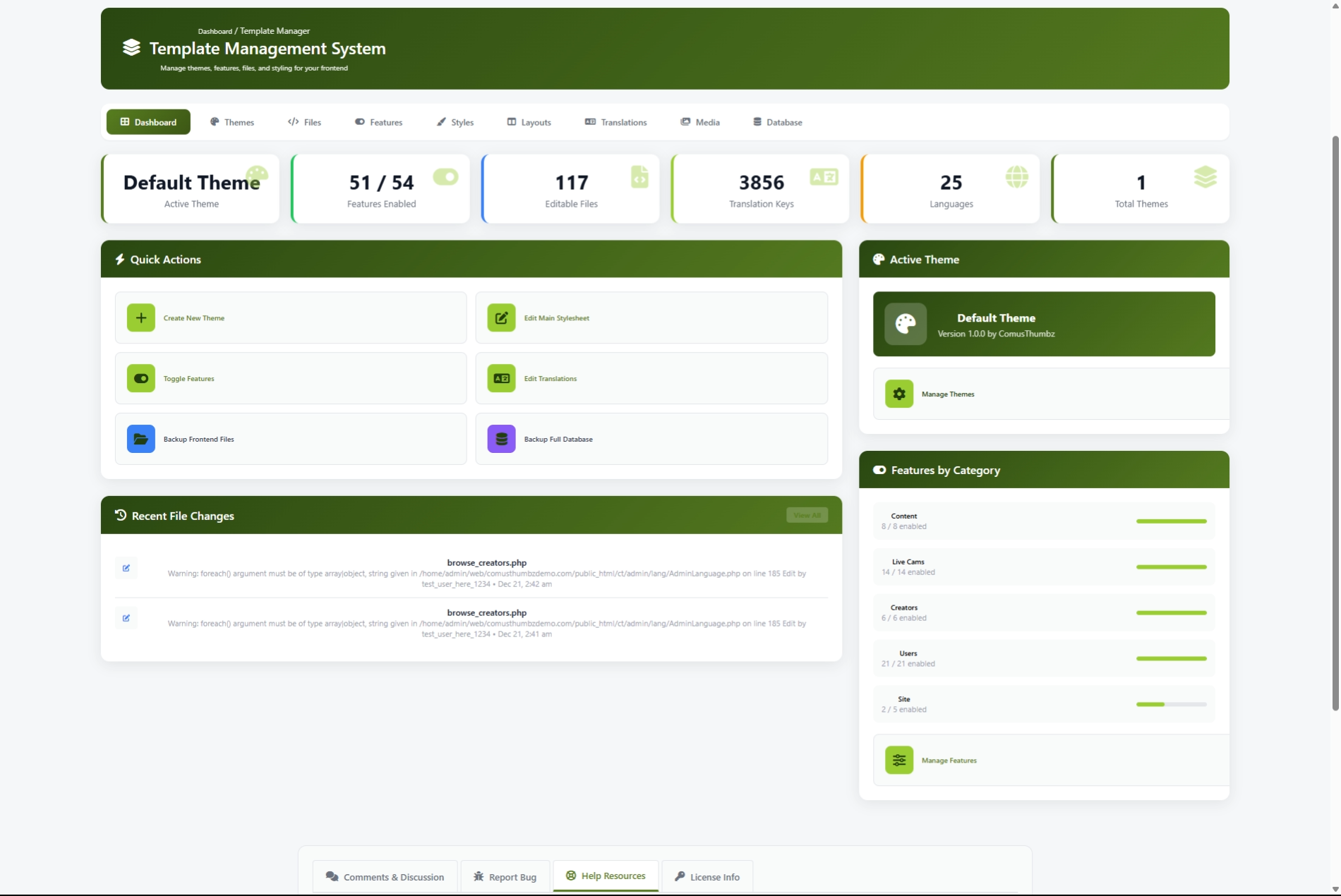
Task: Click the Dashboard breadcrumb link
Action: (215, 31)
